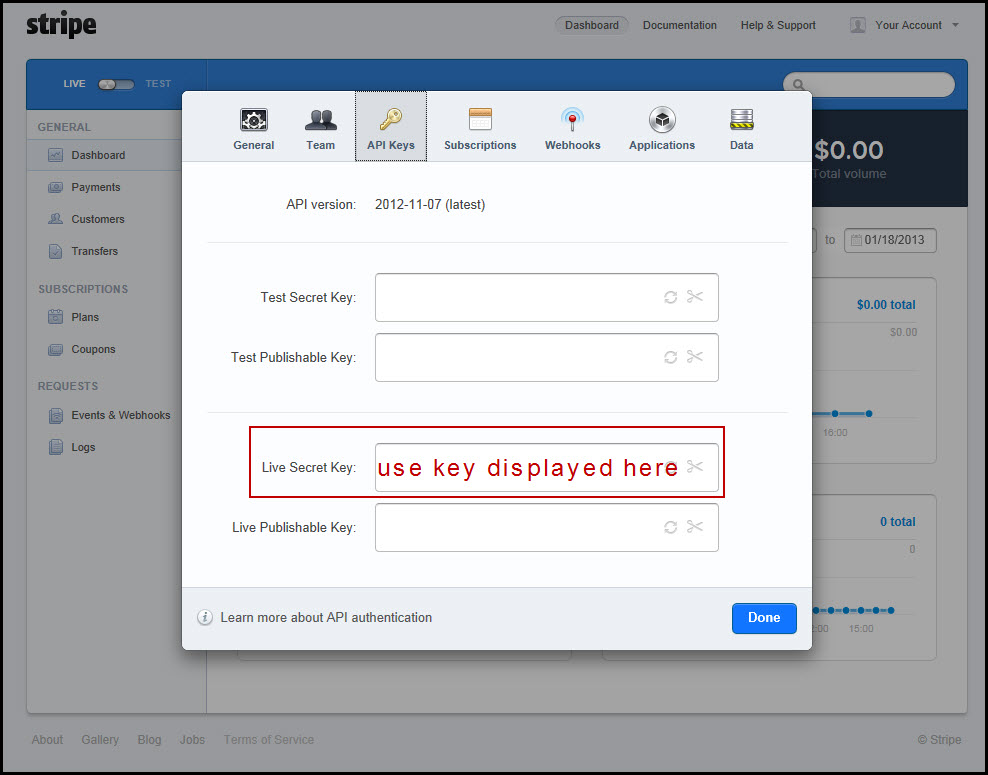Click the 0 total link
Viewport: 988px width, 775px height.
click(897, 522)
